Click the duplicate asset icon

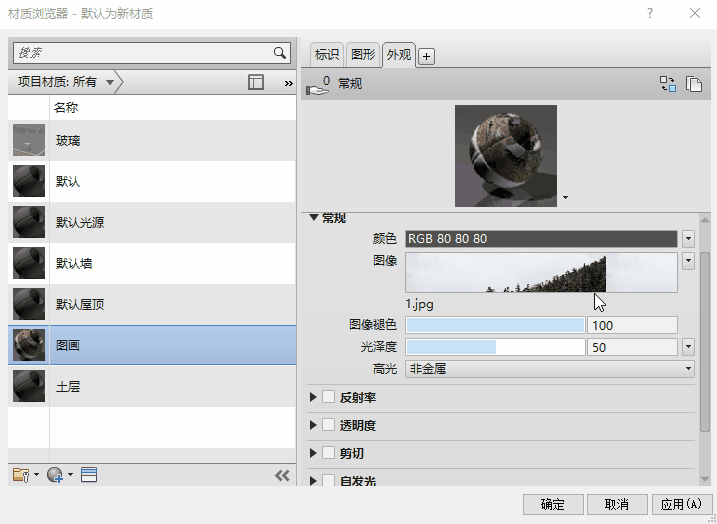(694, 84)
